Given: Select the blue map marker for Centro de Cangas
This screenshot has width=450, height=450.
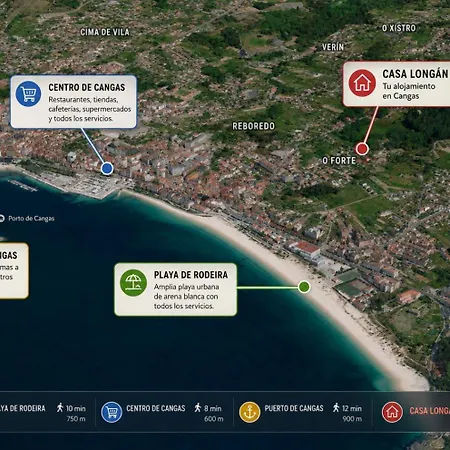Looking at the screenshot, I should [x=107, y=168].
